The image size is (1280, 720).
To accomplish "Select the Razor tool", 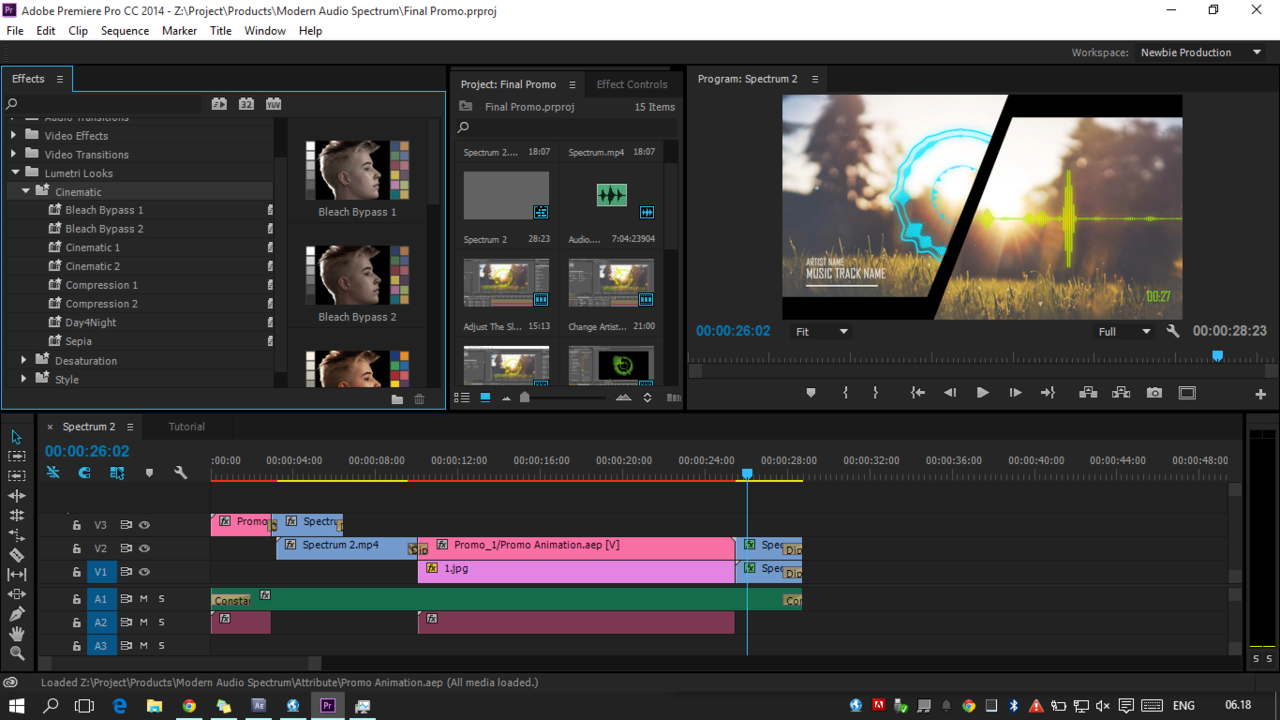I will pos(17,555).
